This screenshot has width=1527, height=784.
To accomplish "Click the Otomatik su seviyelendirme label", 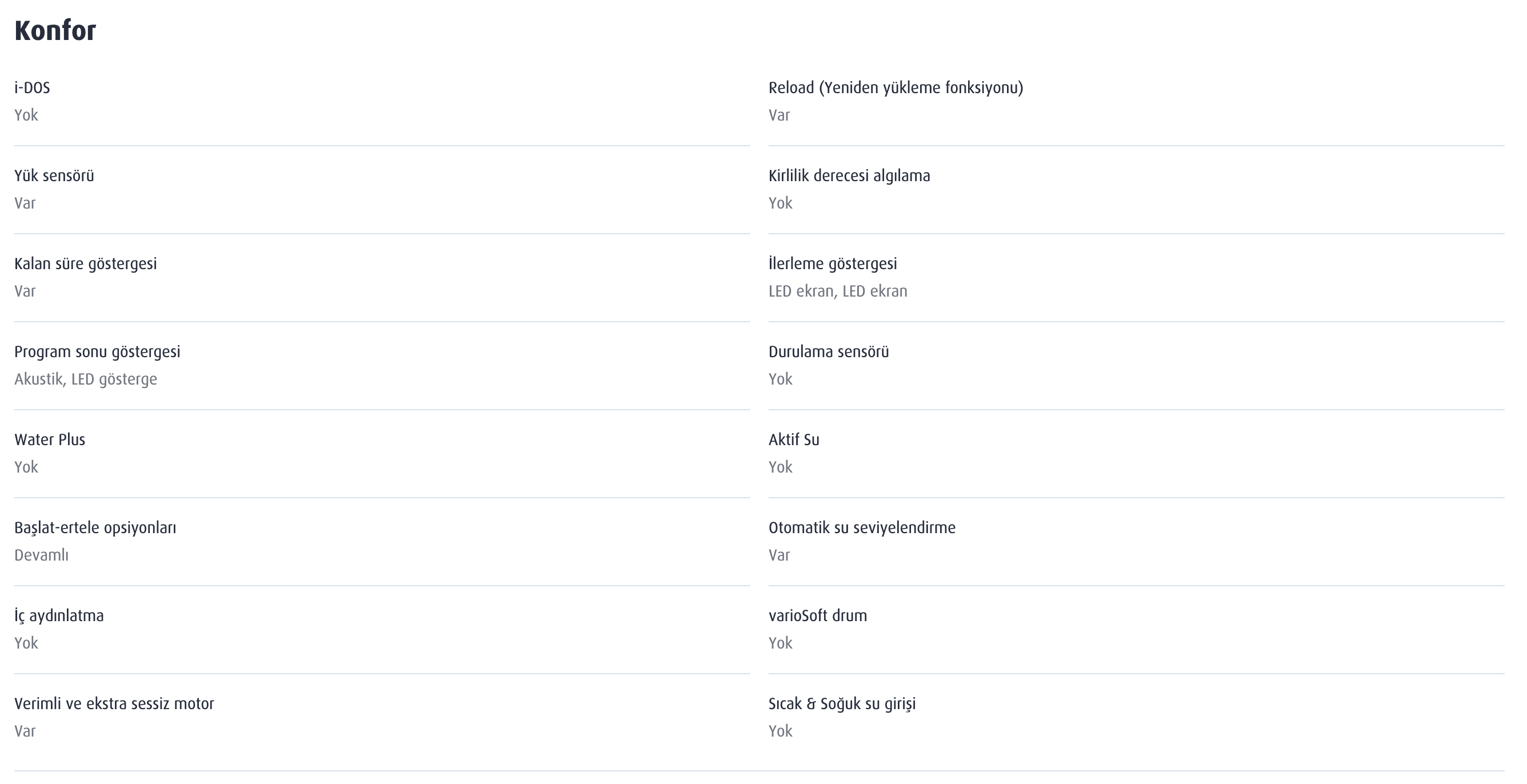I will coord(862,528).
